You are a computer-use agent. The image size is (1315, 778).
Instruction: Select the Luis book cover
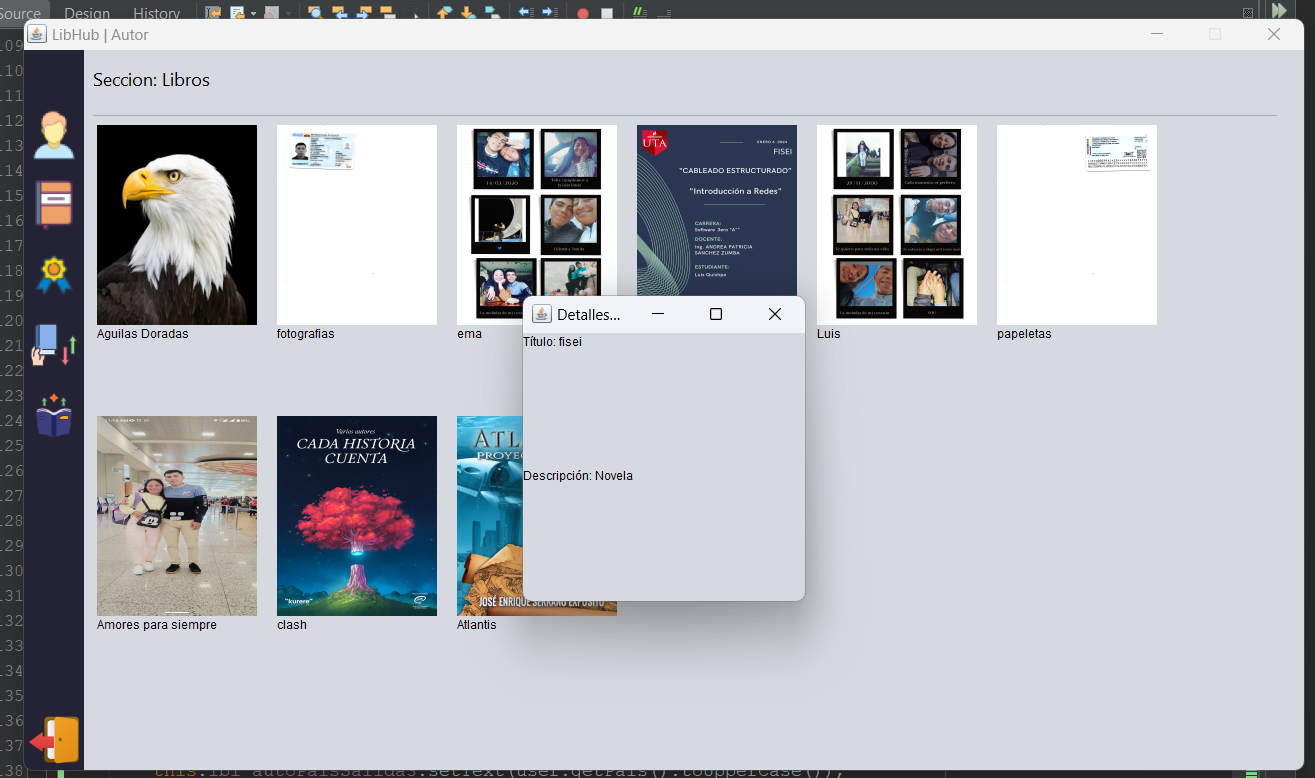pyautogui.click(x=896, y=224)
